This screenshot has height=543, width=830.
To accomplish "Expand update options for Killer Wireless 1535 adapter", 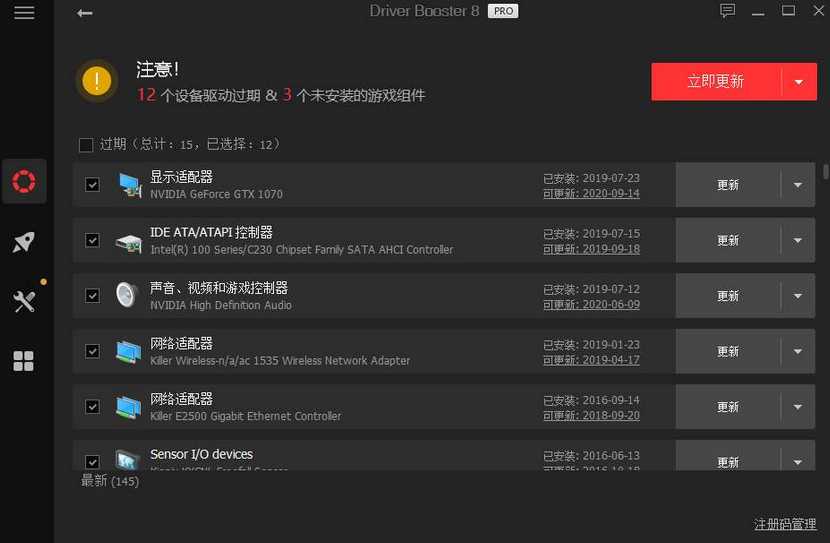I will [797, 352].
